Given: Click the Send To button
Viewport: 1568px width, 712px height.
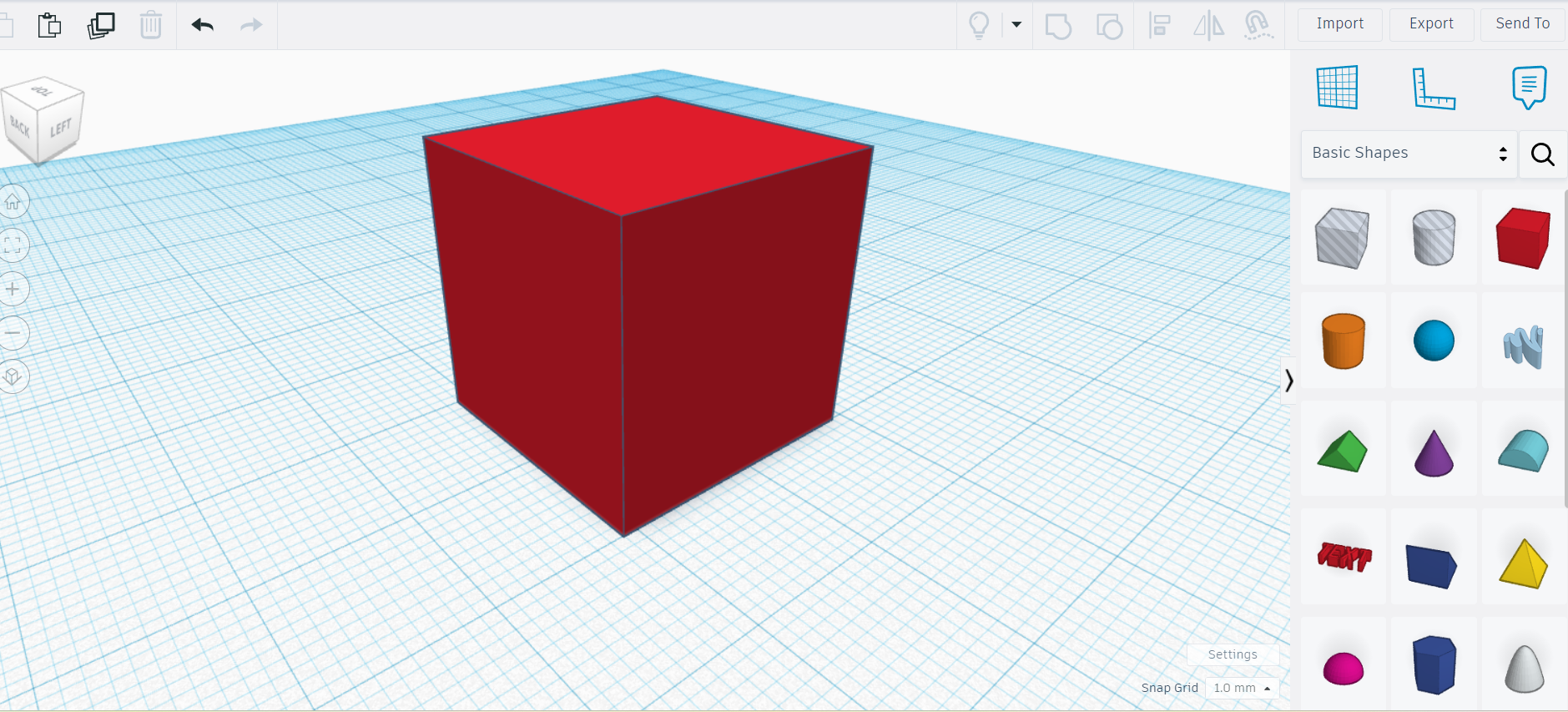Looking at the screenshot, I should click(1523, 24).
